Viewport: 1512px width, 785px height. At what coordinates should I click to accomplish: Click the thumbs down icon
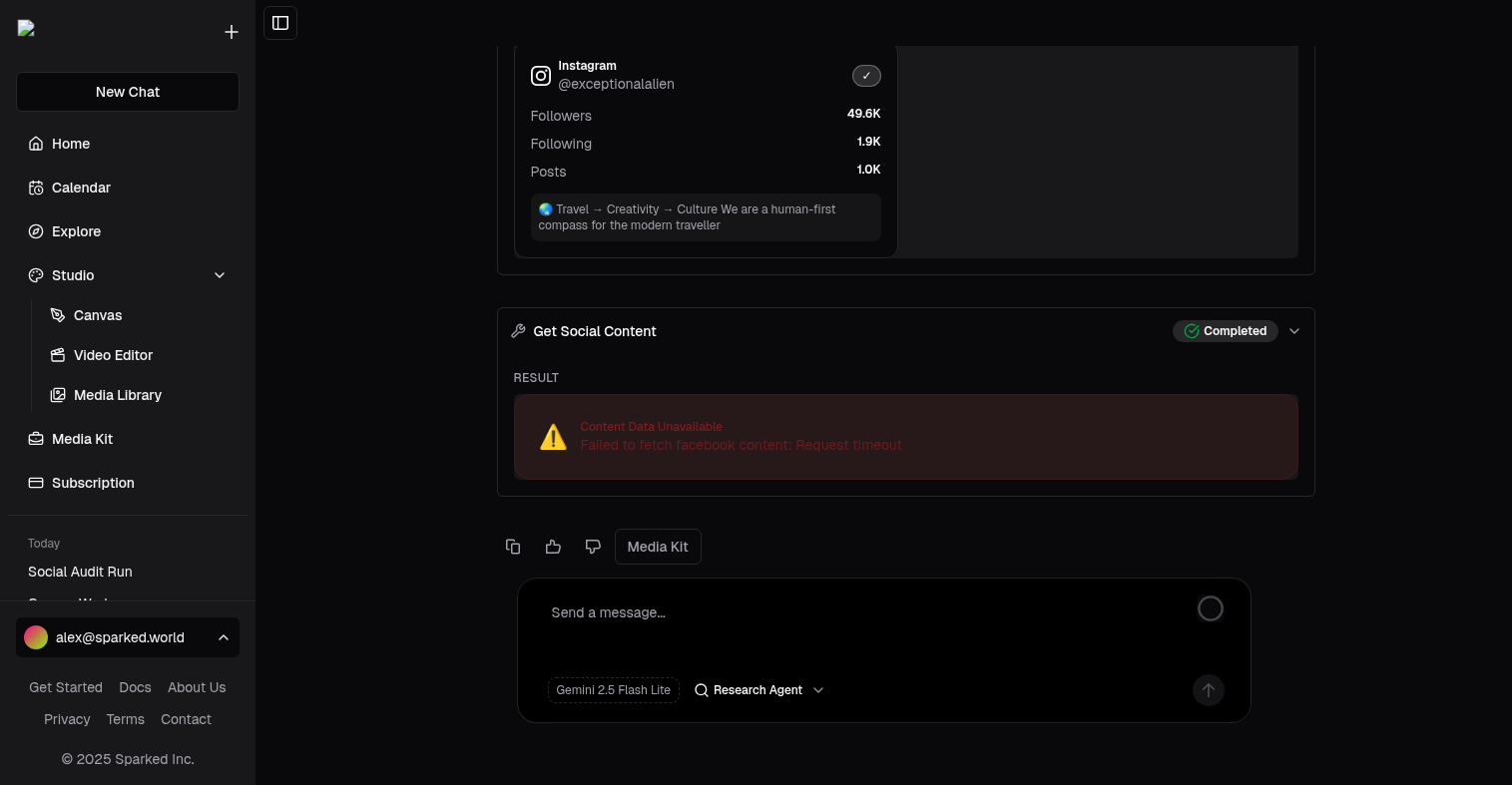click(593, 547)
